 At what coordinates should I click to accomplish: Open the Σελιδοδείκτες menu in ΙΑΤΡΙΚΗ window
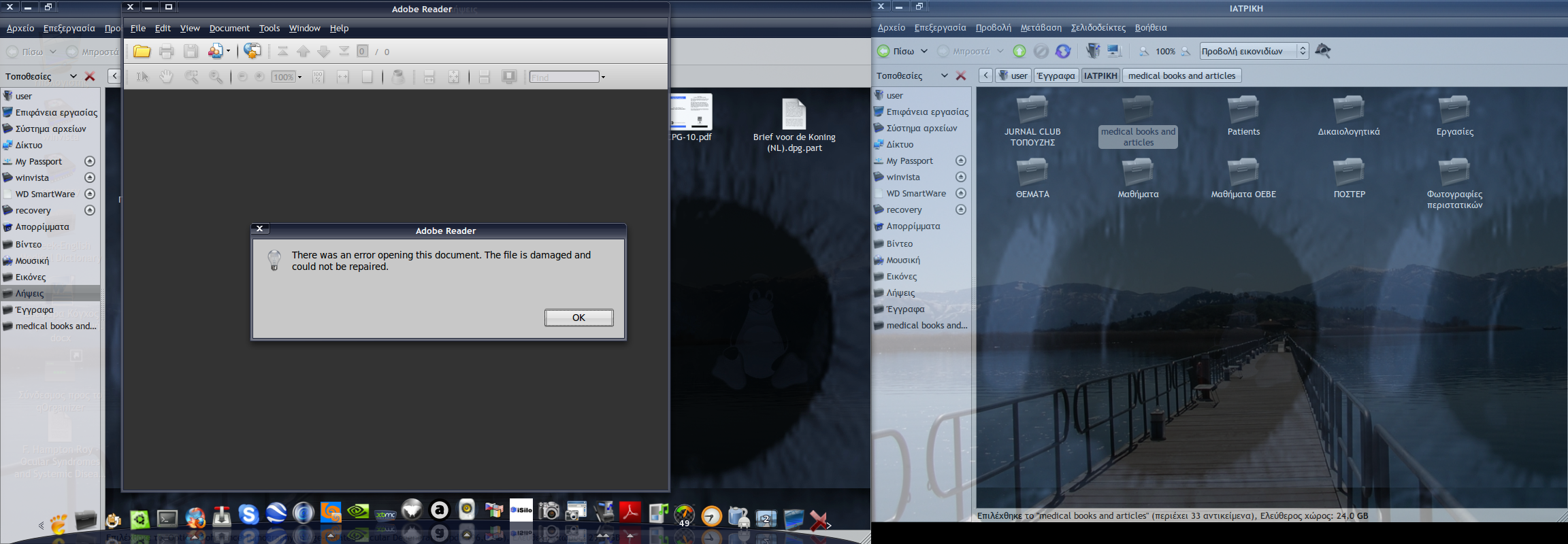1098,27
